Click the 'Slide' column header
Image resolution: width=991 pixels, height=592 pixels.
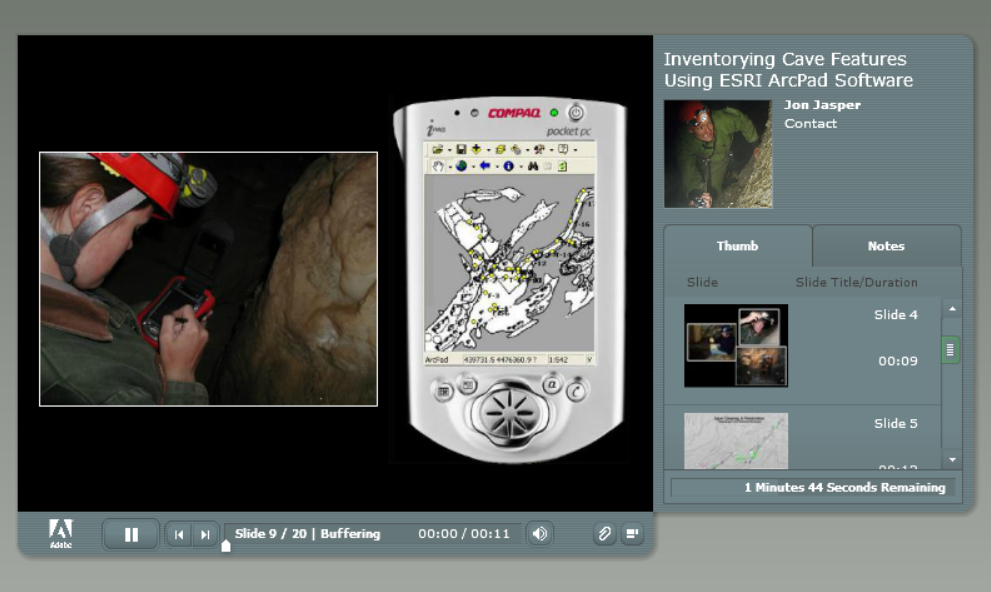click(702, 282)
